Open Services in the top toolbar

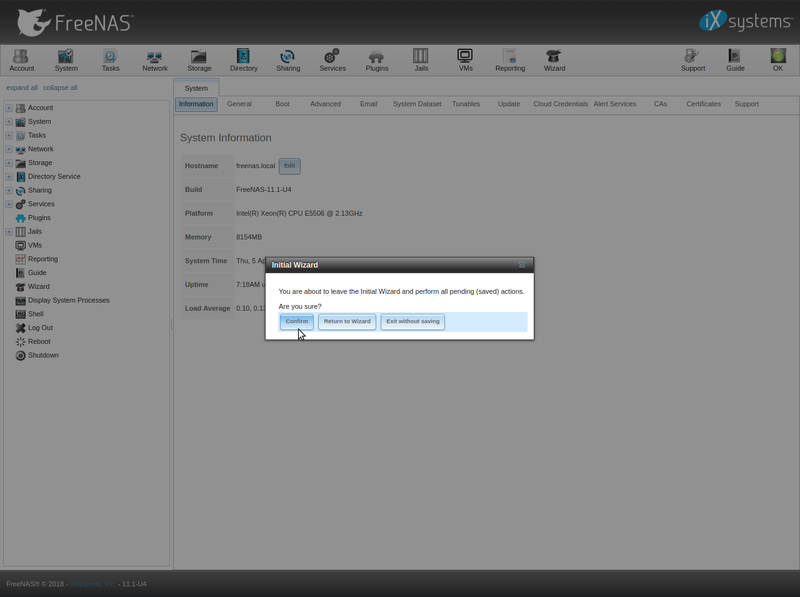(332, 60)
